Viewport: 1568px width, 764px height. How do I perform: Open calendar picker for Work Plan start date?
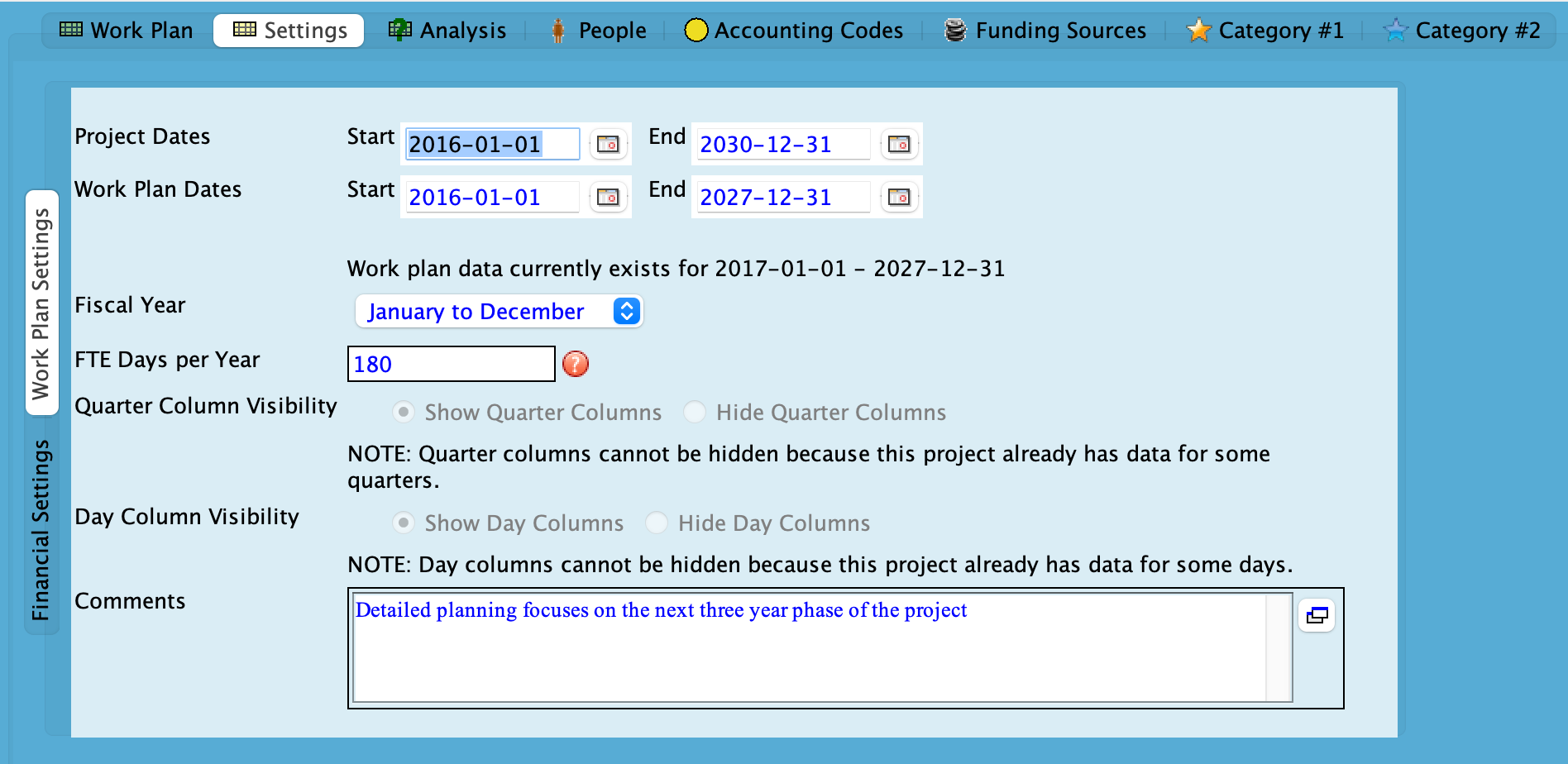tap(608, 197)
